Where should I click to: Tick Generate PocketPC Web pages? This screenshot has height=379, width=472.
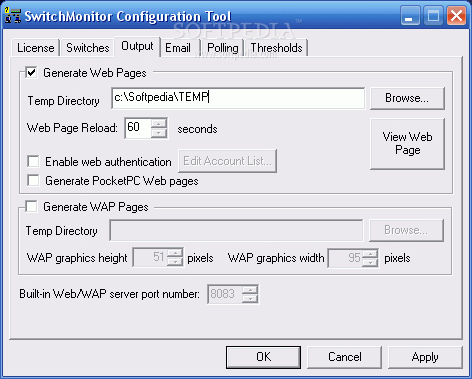click(33, 180)
